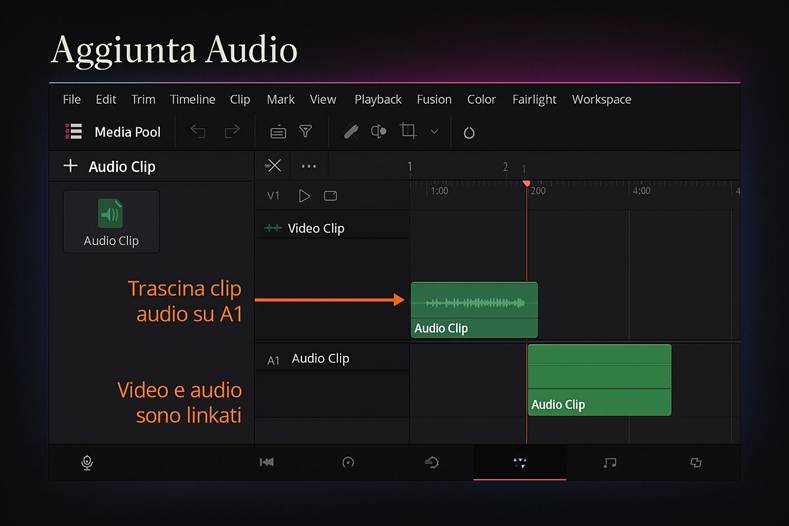789x526 pixels.
Task: Select Audio Clip thumbnail in media pool
Action: (111, 221)
